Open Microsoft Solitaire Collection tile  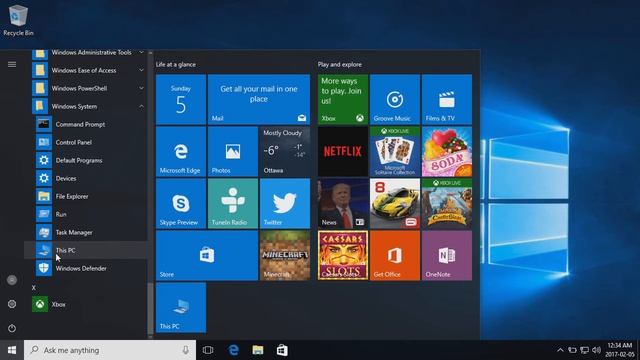point(395,151)
